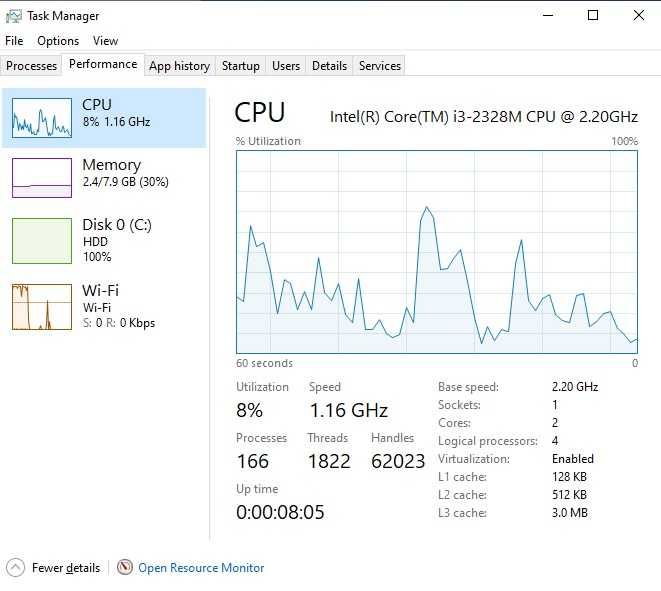The width and height of the screenshot is (661, 591).
Task: Open the File menu
Action: tap(14, 41)
